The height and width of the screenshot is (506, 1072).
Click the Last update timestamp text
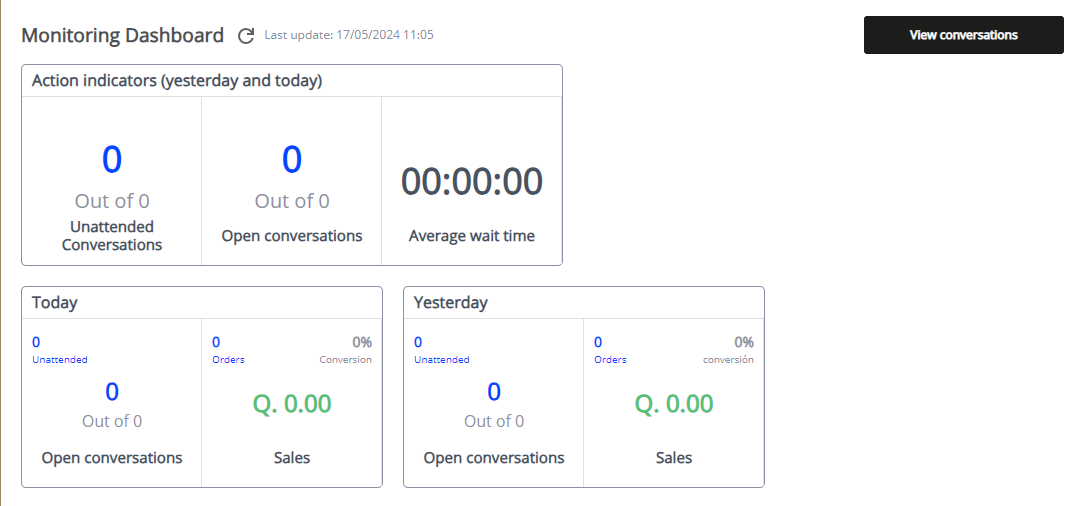[x=348, y=35]
